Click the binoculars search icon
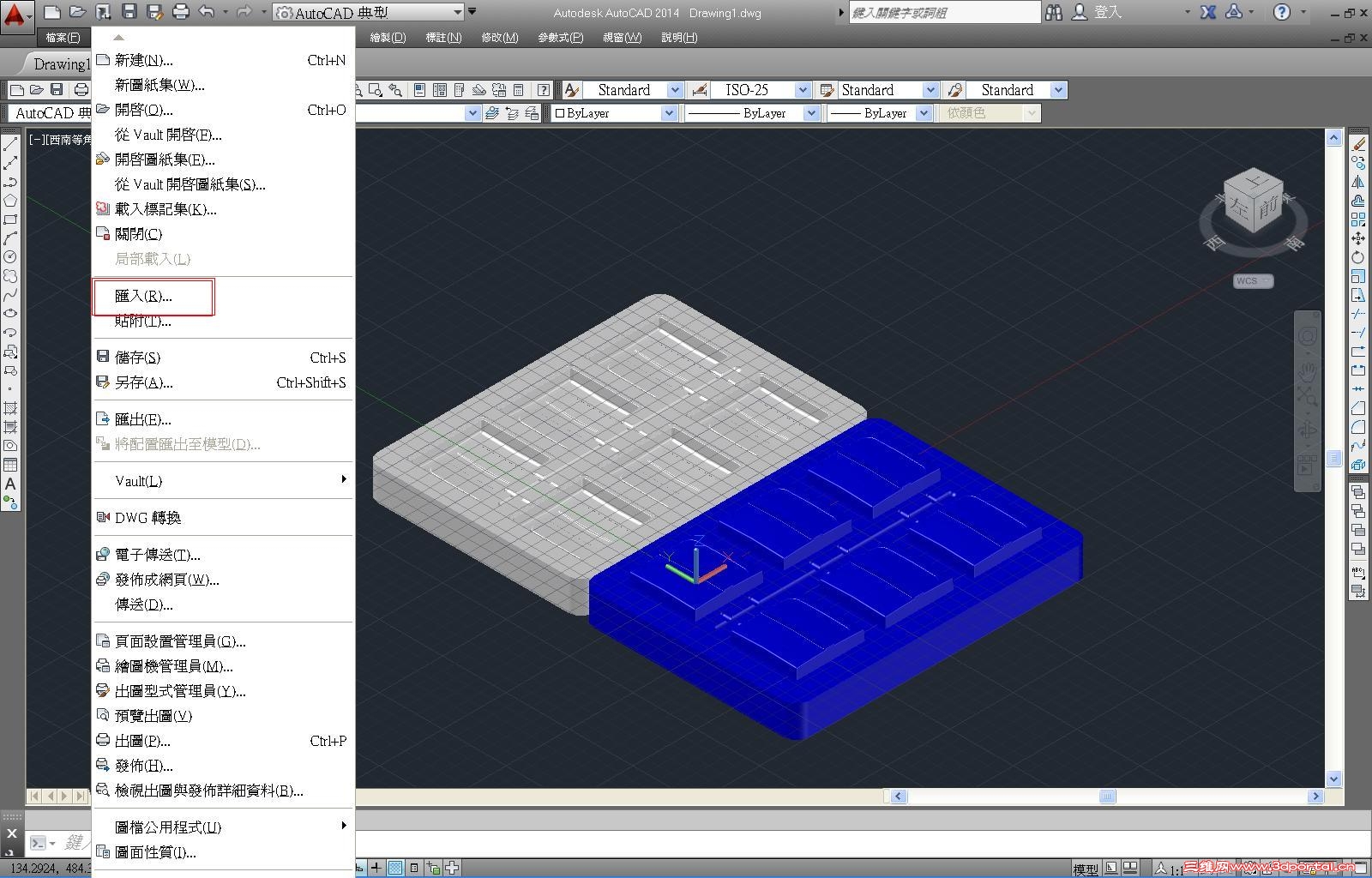 tap(1054, 12)
